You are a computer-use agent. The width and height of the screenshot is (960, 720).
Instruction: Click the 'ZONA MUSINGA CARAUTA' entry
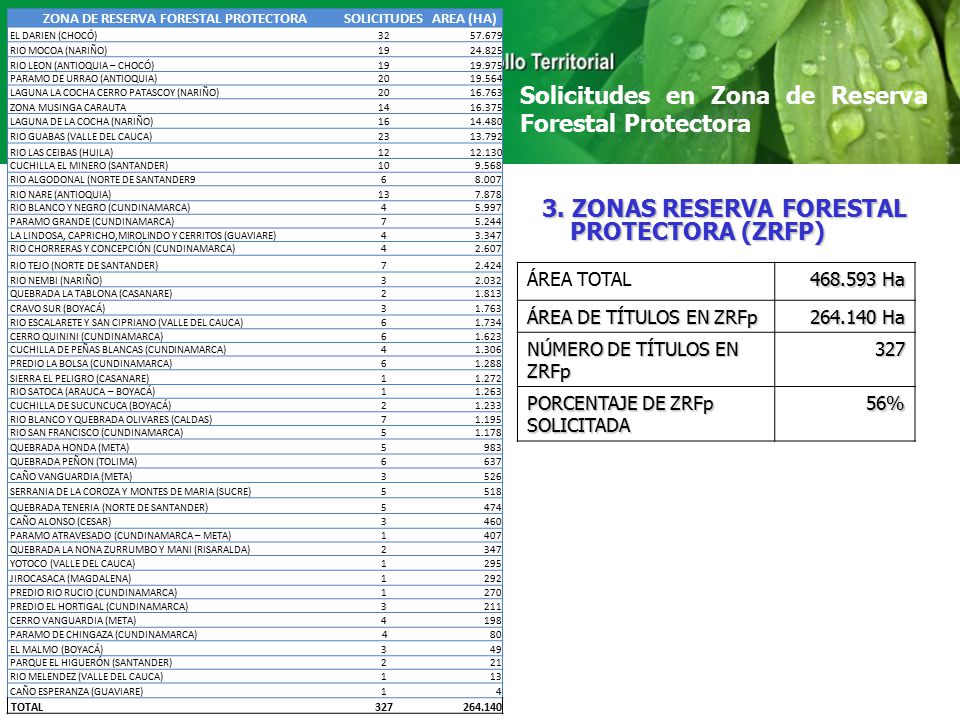coord(68,107)
